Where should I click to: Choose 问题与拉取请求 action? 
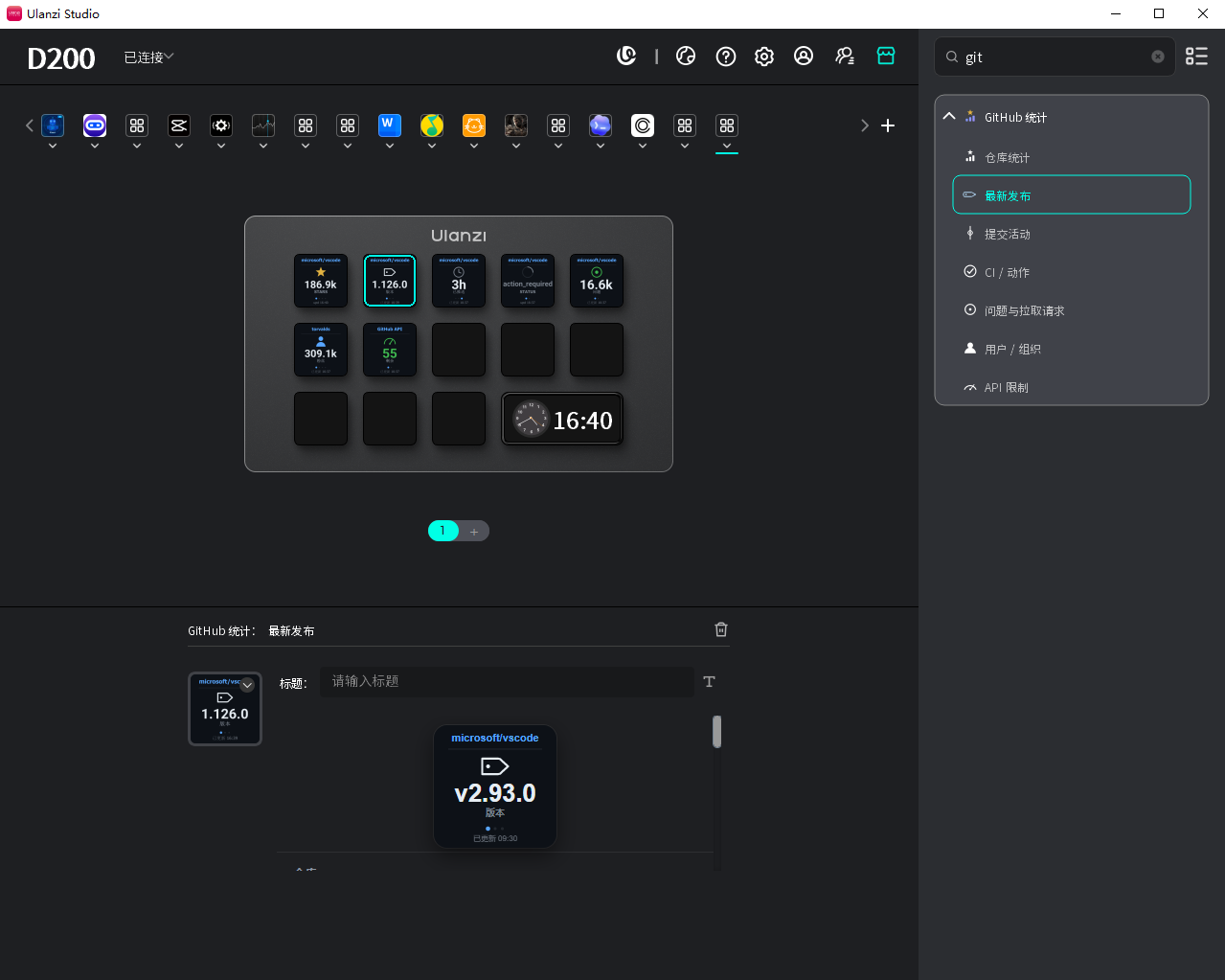pyautogui.click(x=1072, y=310)
